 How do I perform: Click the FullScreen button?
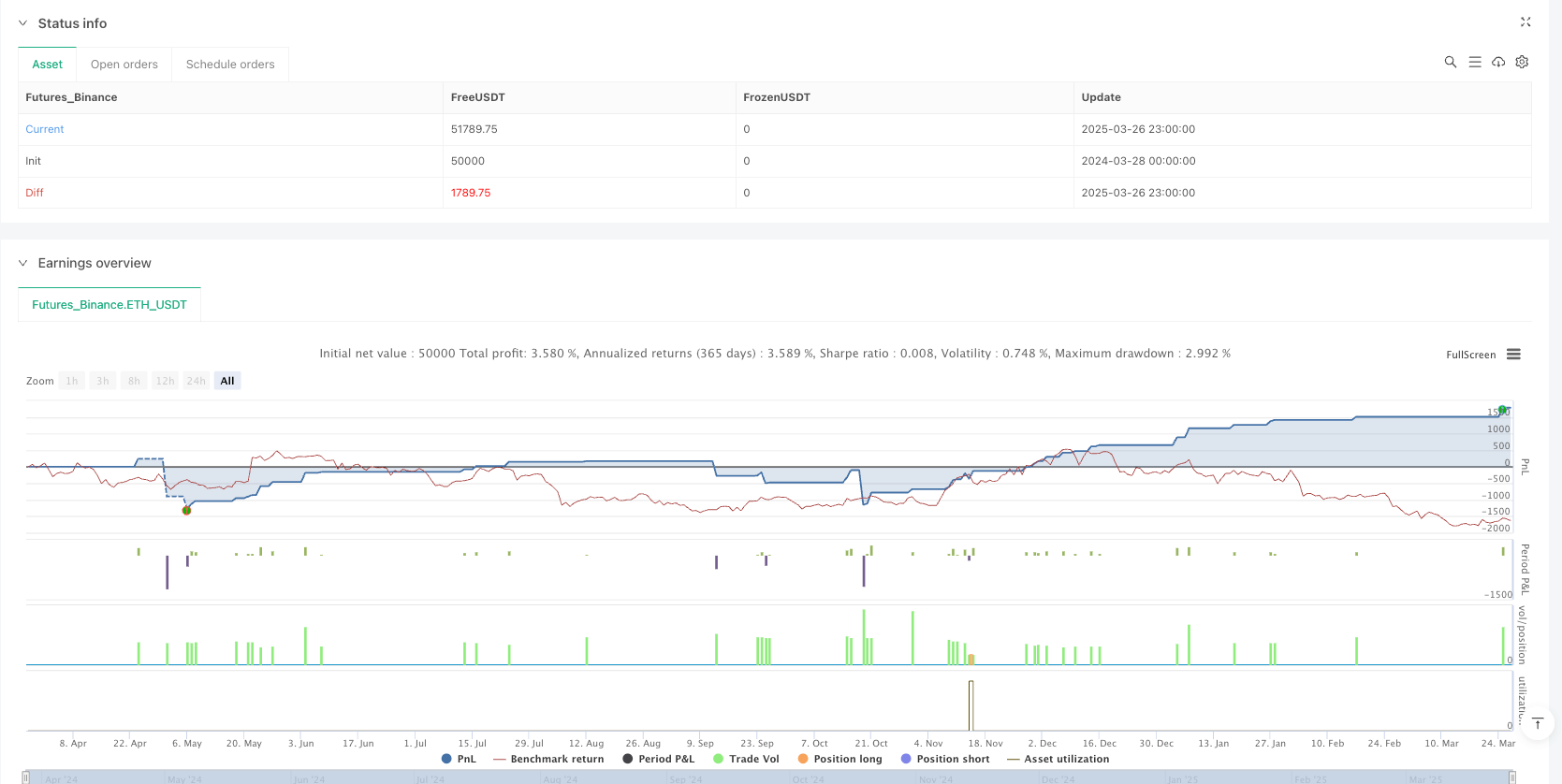click(x=1470, y=355)
